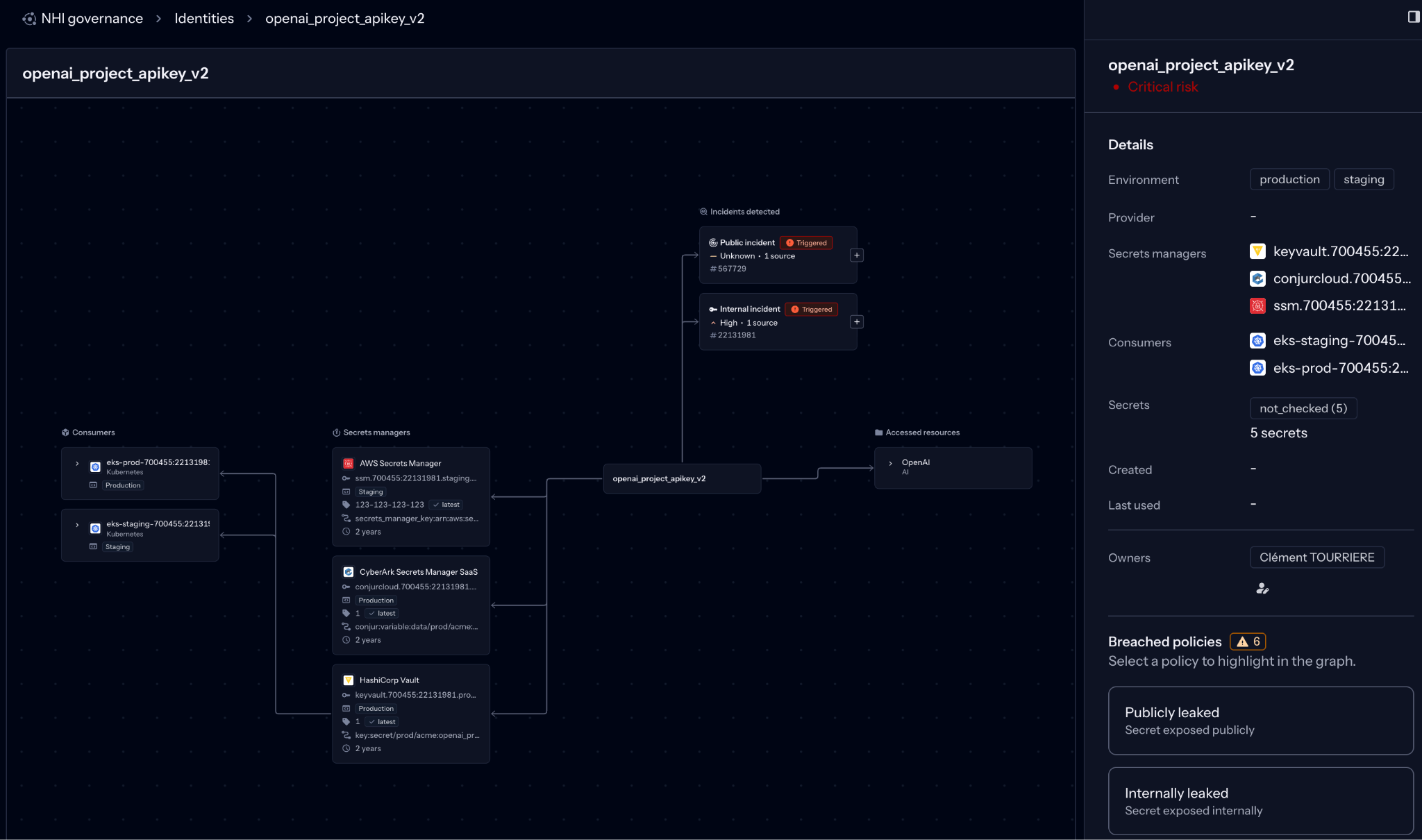This screenshot has height=840, width=1422.
Task: Open eks-staging consumer in details
Action: click(1339, 340)
